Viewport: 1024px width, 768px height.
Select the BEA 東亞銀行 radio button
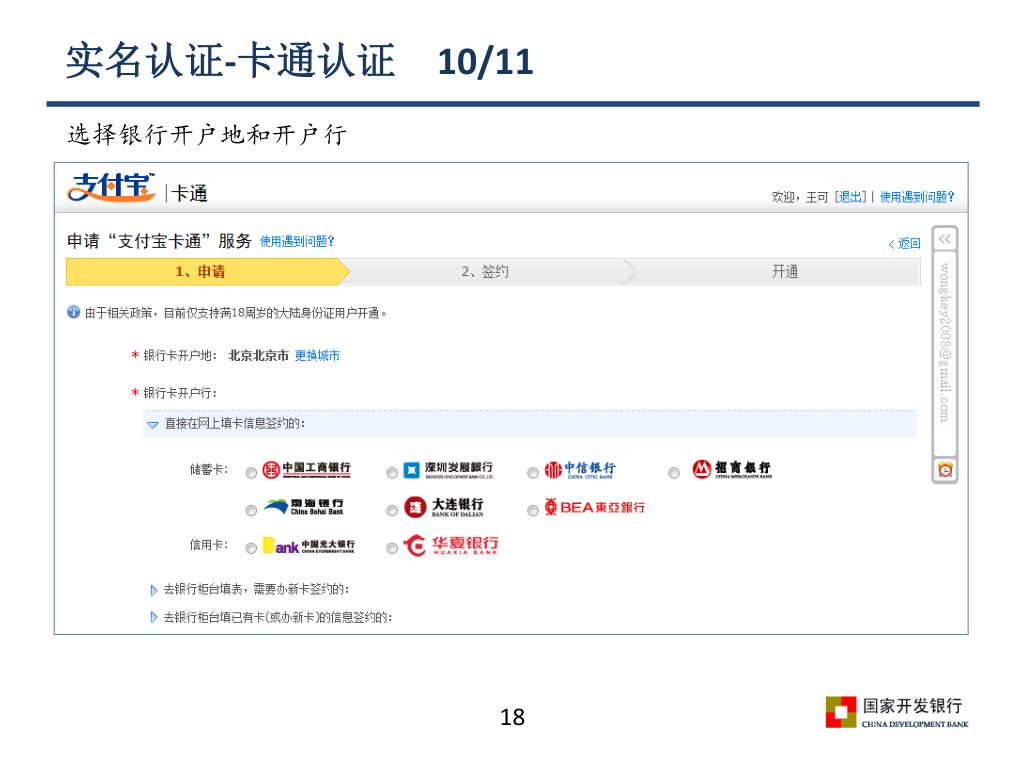tap(533, 511)
